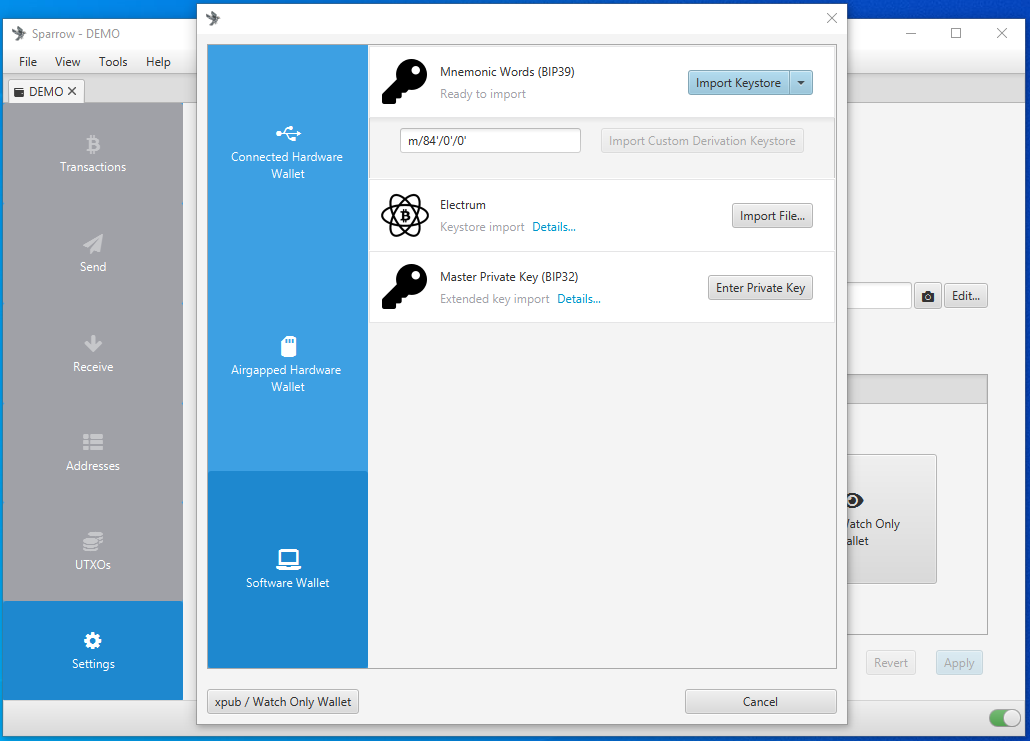Image resolution: width=1030 pixels, height=741 pixels.
Task: Select Airgapped Hardware Wallet tab
Action: [288, 365]
